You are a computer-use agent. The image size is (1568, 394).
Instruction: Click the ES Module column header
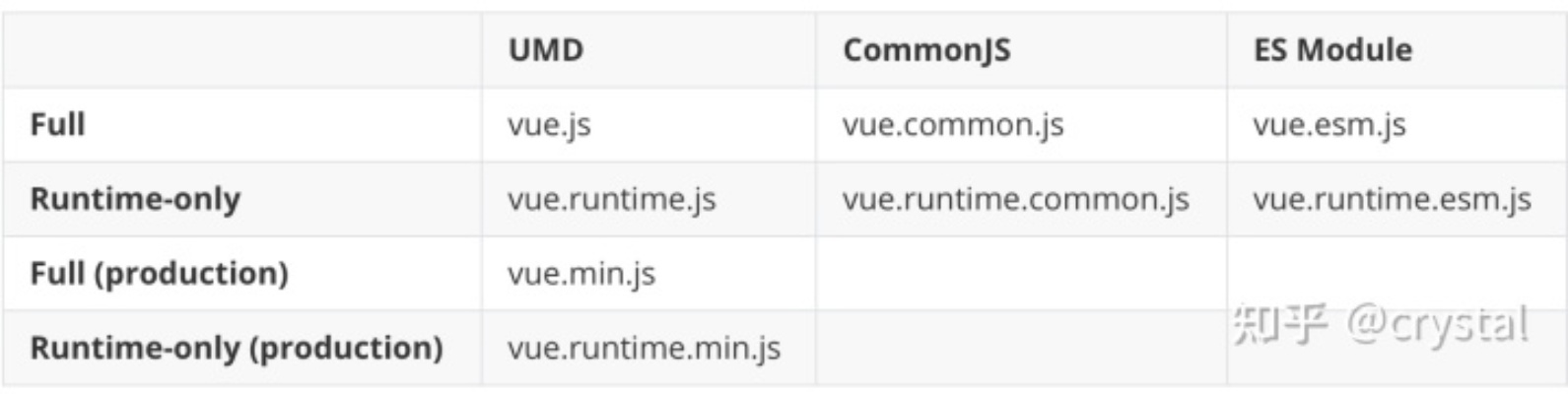click(x=1332, y=50)
